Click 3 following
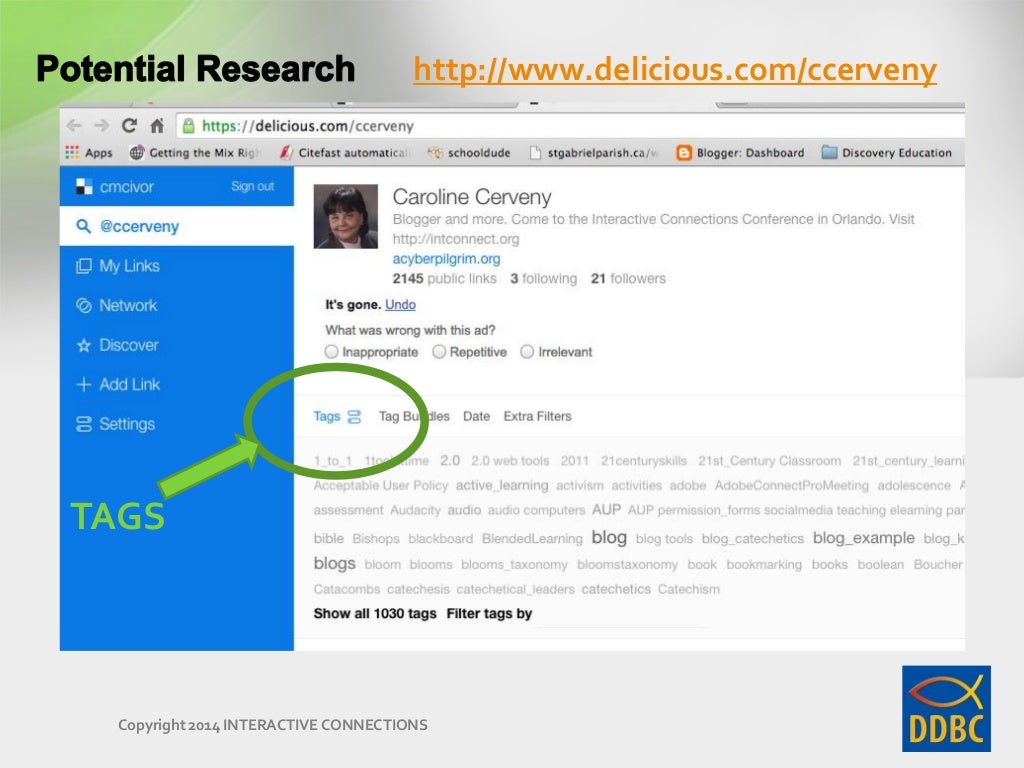The image size is (1024, 768). point(544,279)
